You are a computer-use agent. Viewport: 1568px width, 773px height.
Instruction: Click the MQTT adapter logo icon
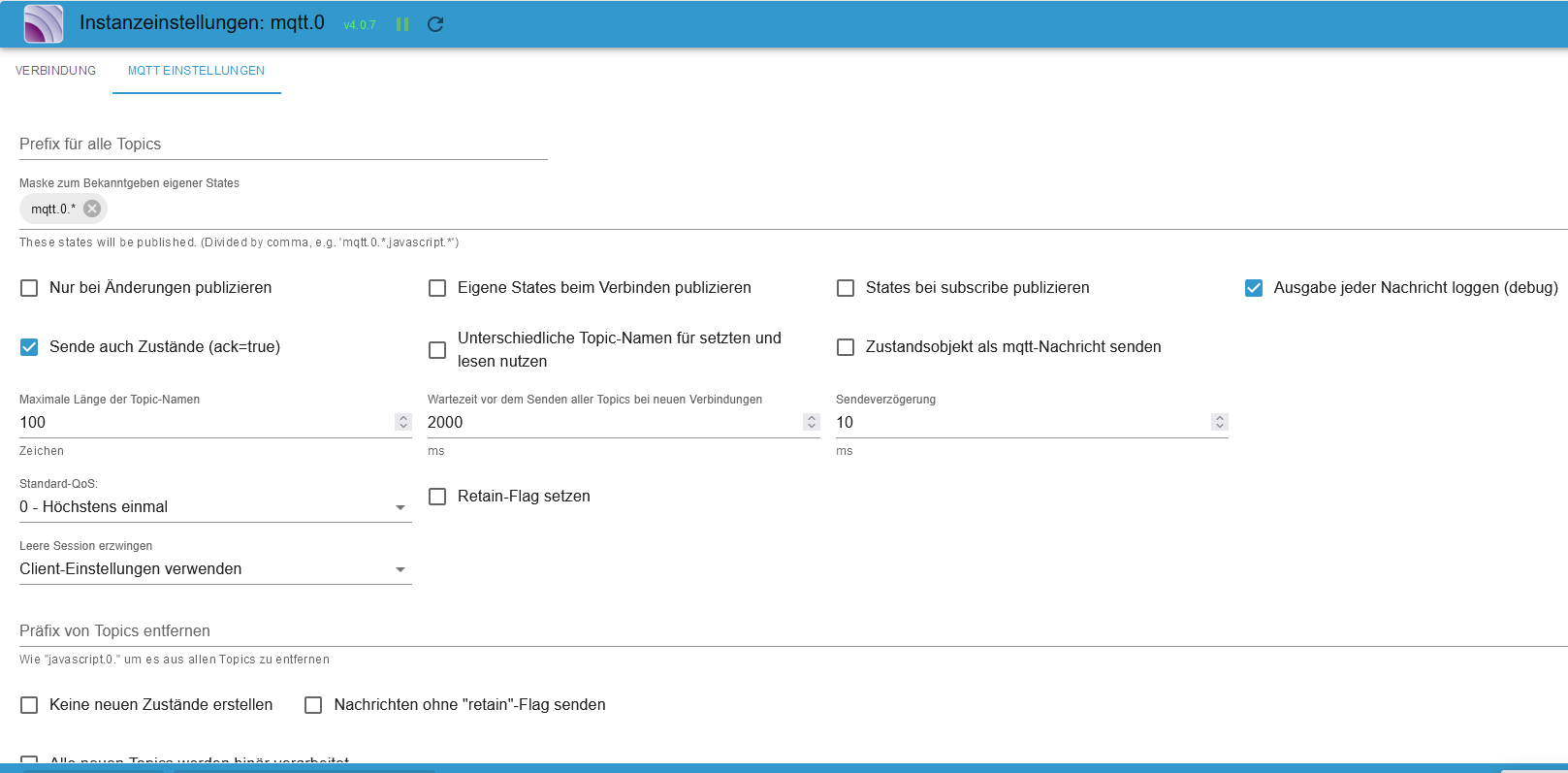point(44,24)
